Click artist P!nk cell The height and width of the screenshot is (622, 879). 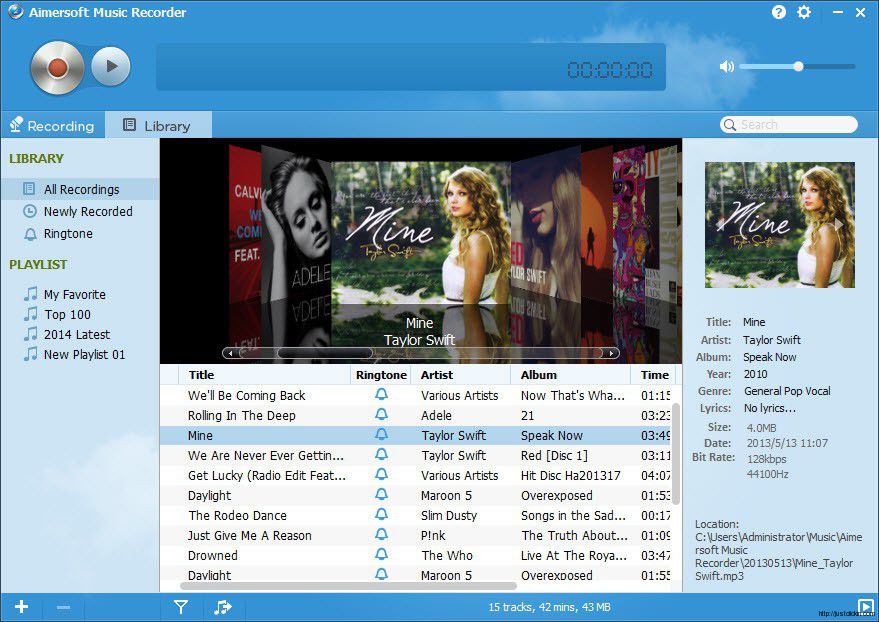433,536
